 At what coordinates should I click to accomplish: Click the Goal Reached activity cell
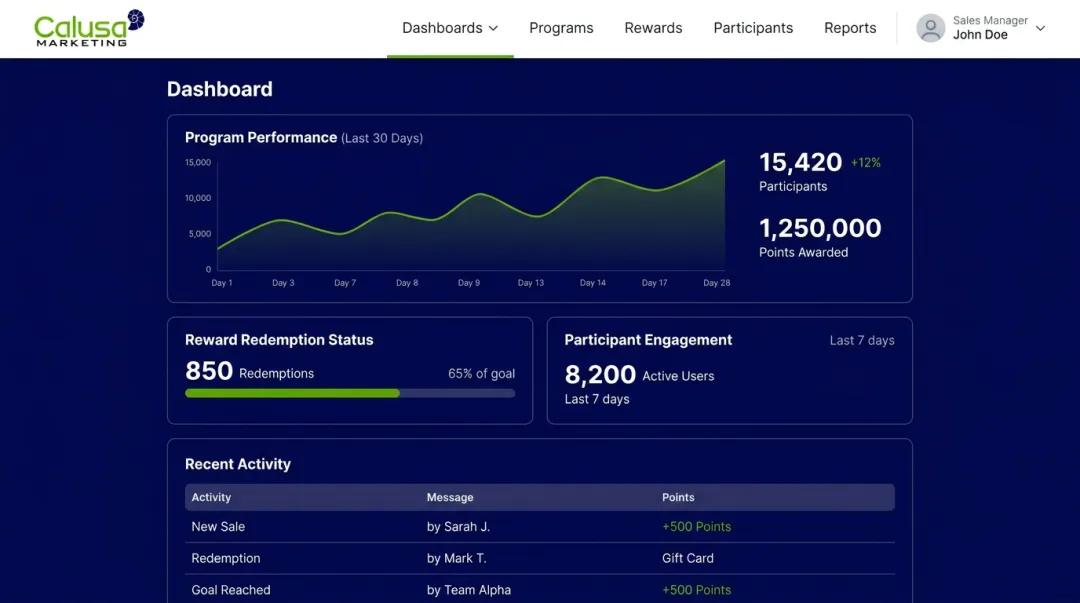pyautogui.click(x=230, y=590)
